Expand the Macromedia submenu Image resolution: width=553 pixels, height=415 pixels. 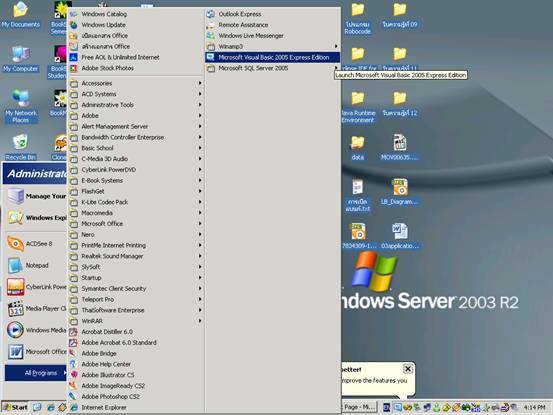136,213
